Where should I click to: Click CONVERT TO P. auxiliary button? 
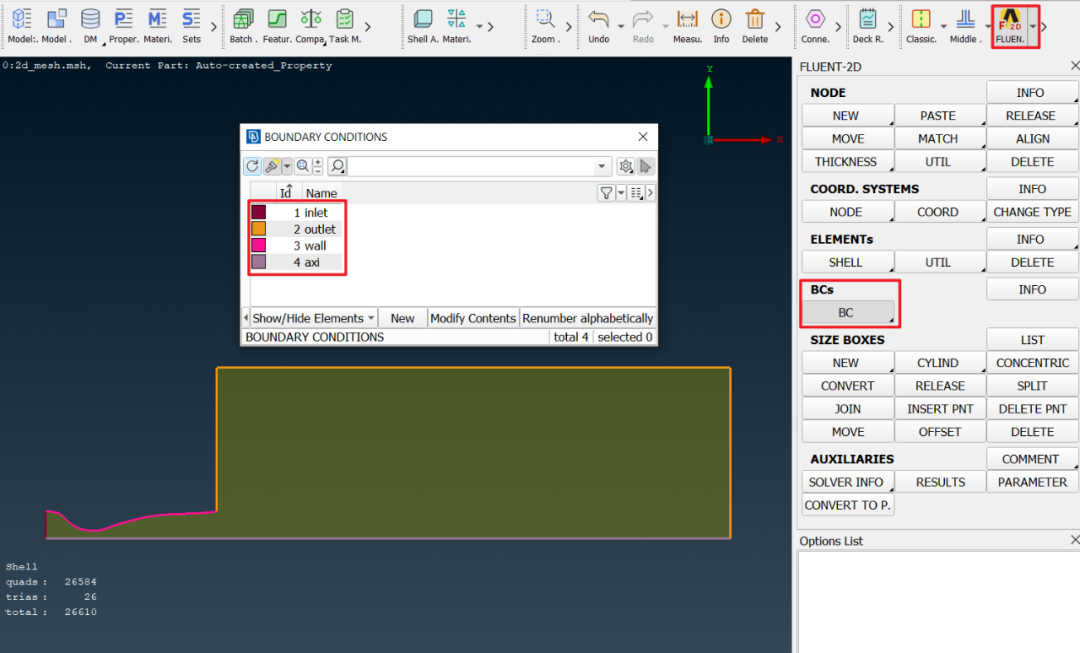coord(848,505)
